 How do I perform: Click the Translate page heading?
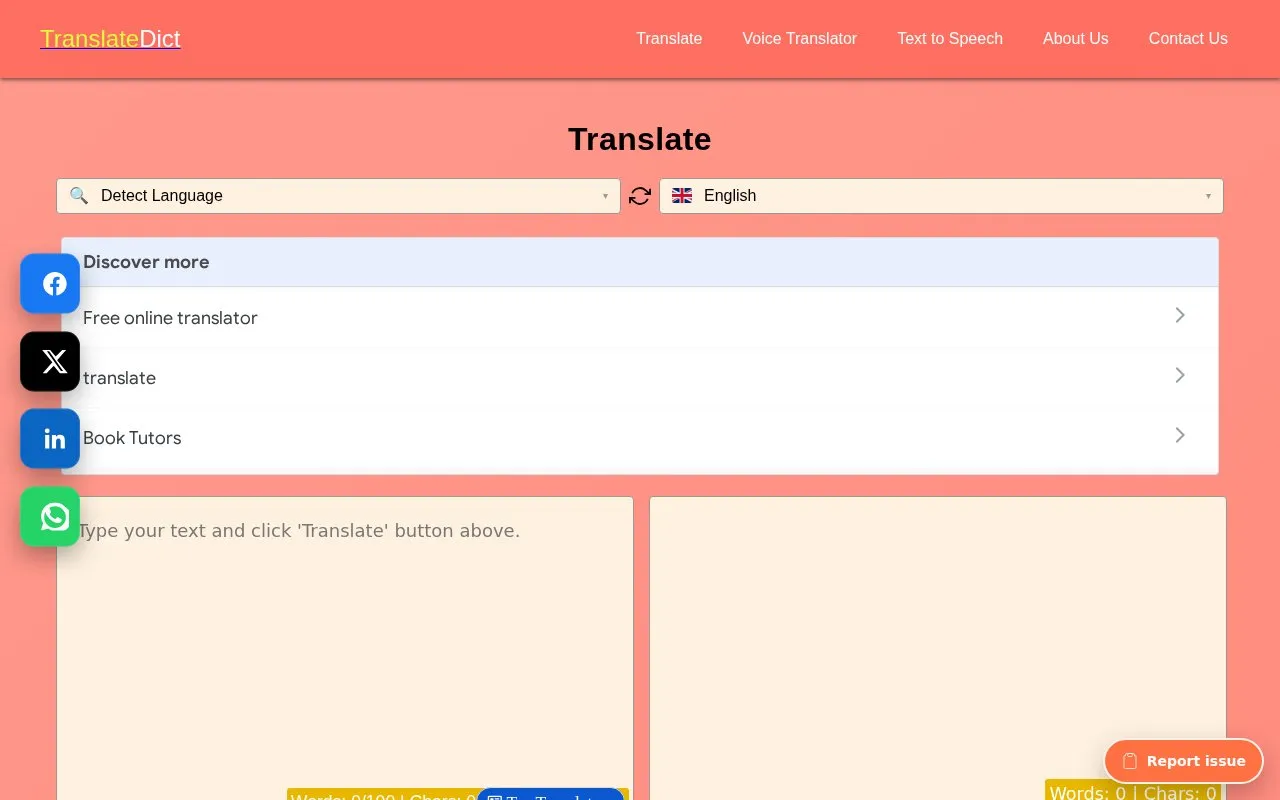[640, 139]
